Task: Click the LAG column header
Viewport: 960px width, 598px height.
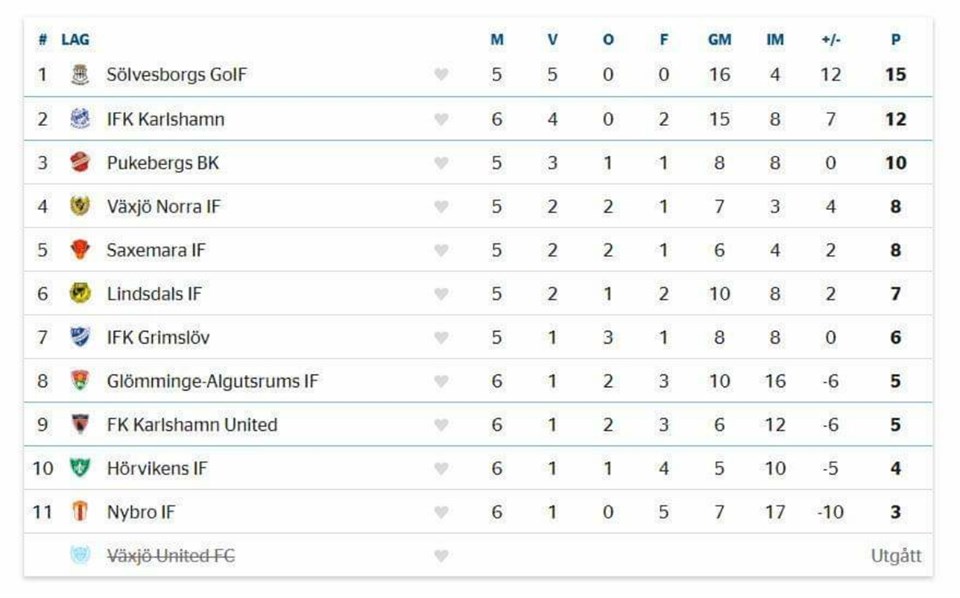Action: [x=75, y=40]
